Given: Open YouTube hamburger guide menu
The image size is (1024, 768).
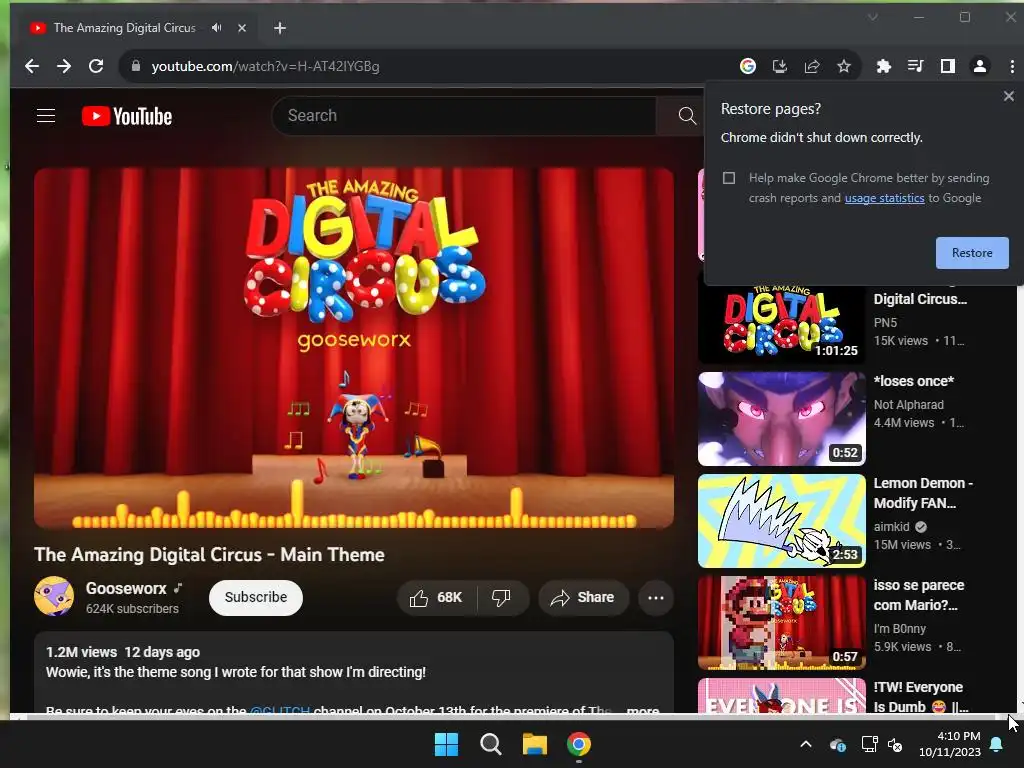Looking at the screenshot, I should pyautogui.click(x=46, y=116).
